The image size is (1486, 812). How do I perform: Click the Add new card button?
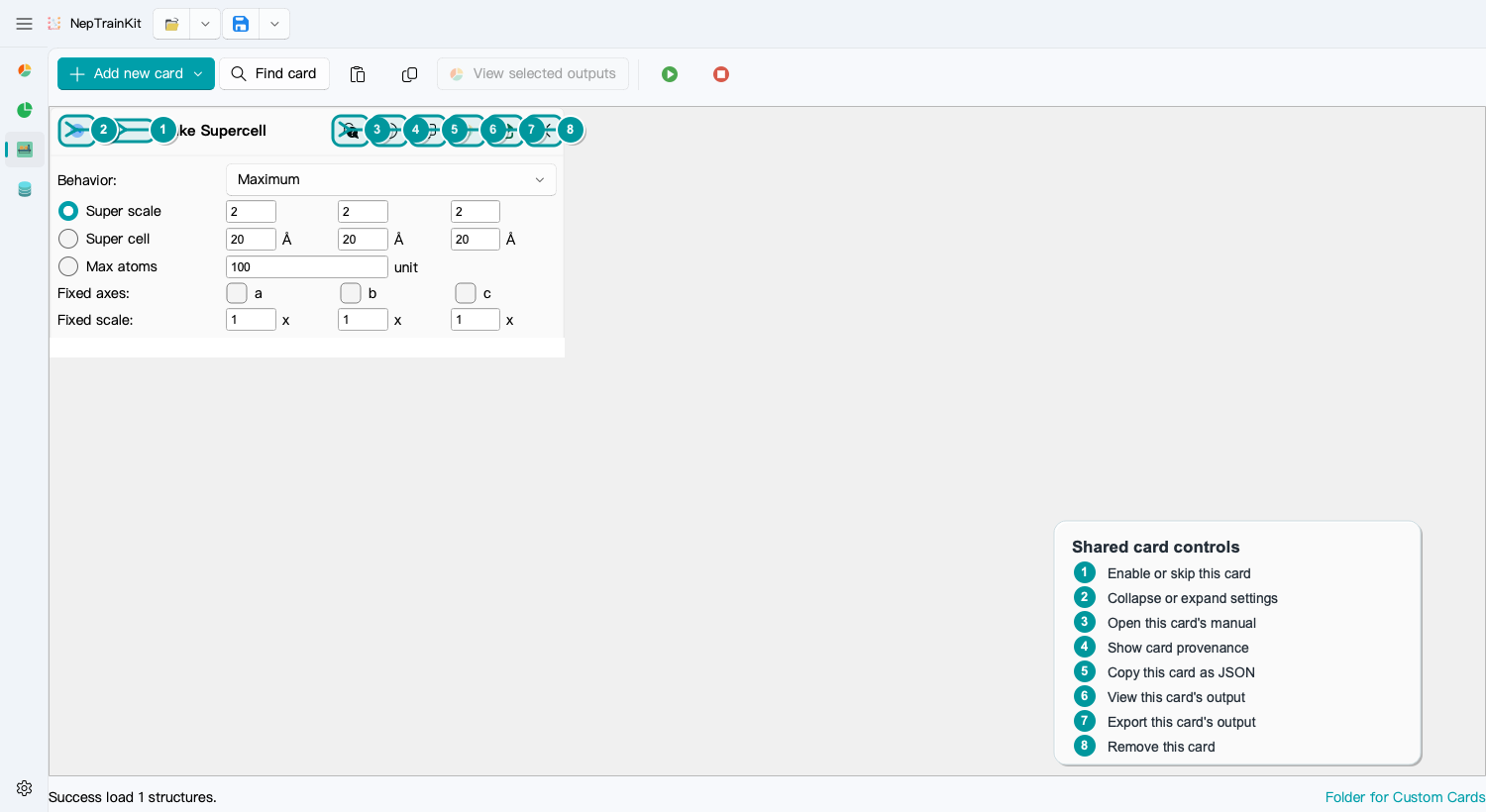pos(136,74)
